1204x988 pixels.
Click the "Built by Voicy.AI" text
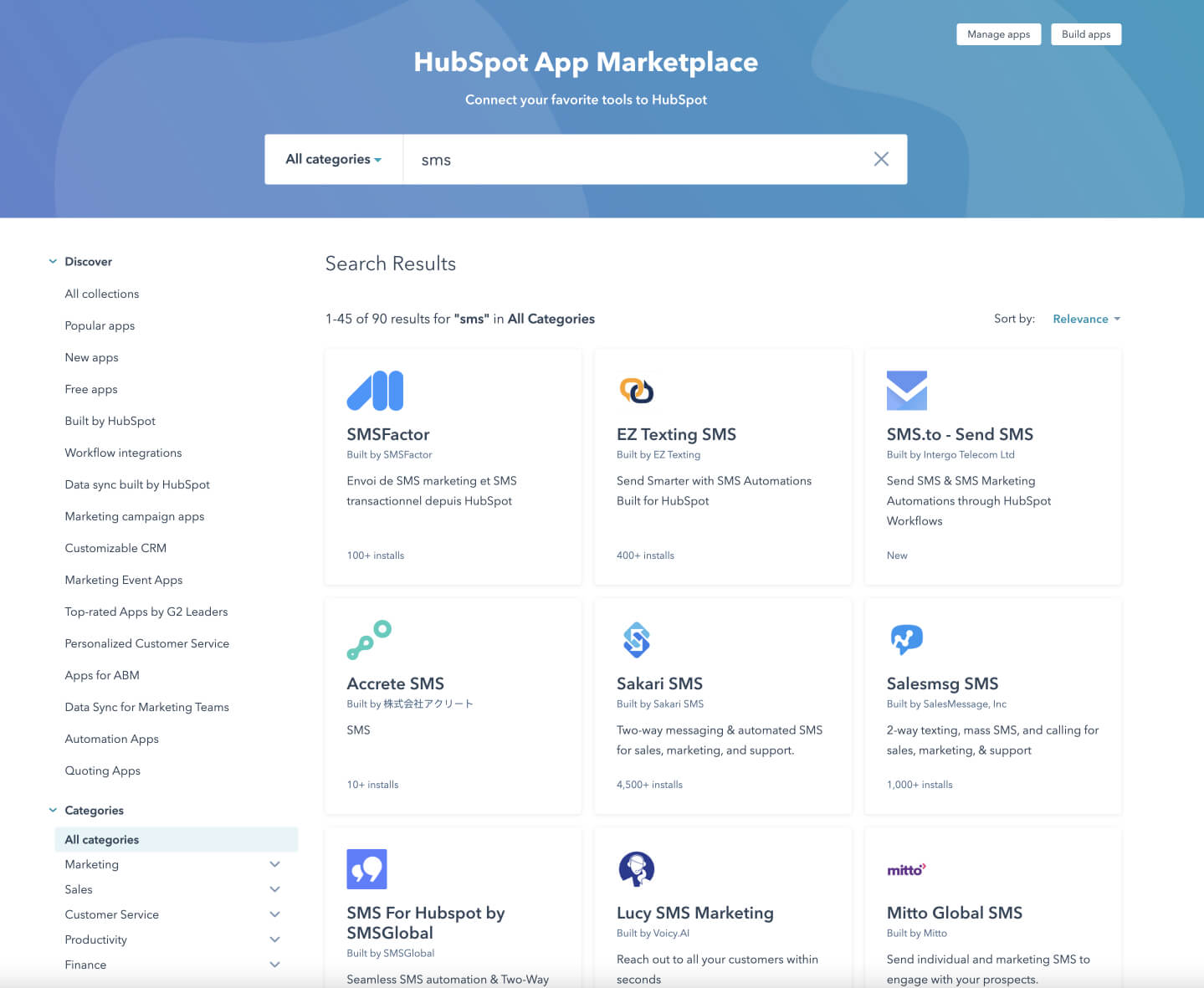click(653, 934)
